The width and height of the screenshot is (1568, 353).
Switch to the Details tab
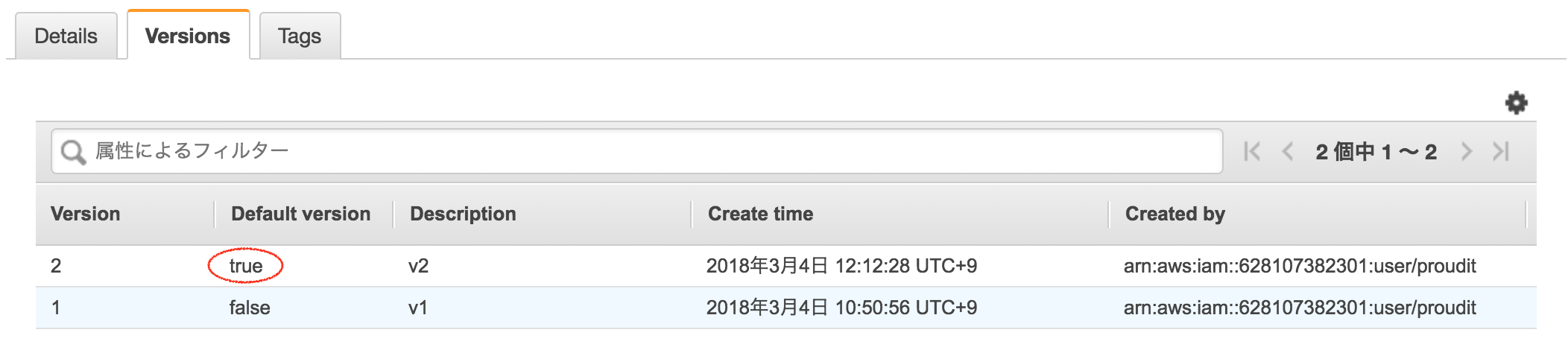click(x=66, y=36)
